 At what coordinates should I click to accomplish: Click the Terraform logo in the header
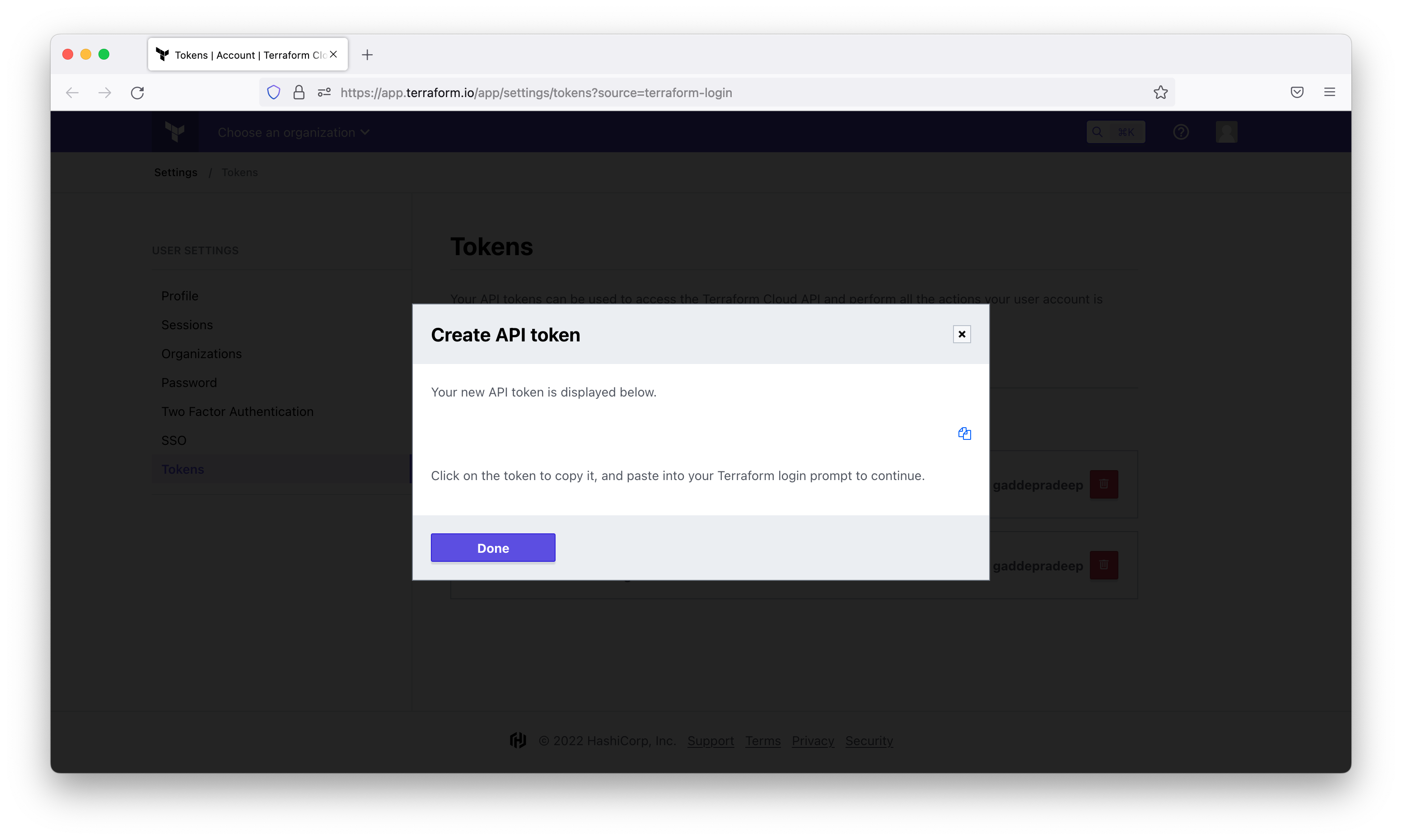tap(175, 132)
